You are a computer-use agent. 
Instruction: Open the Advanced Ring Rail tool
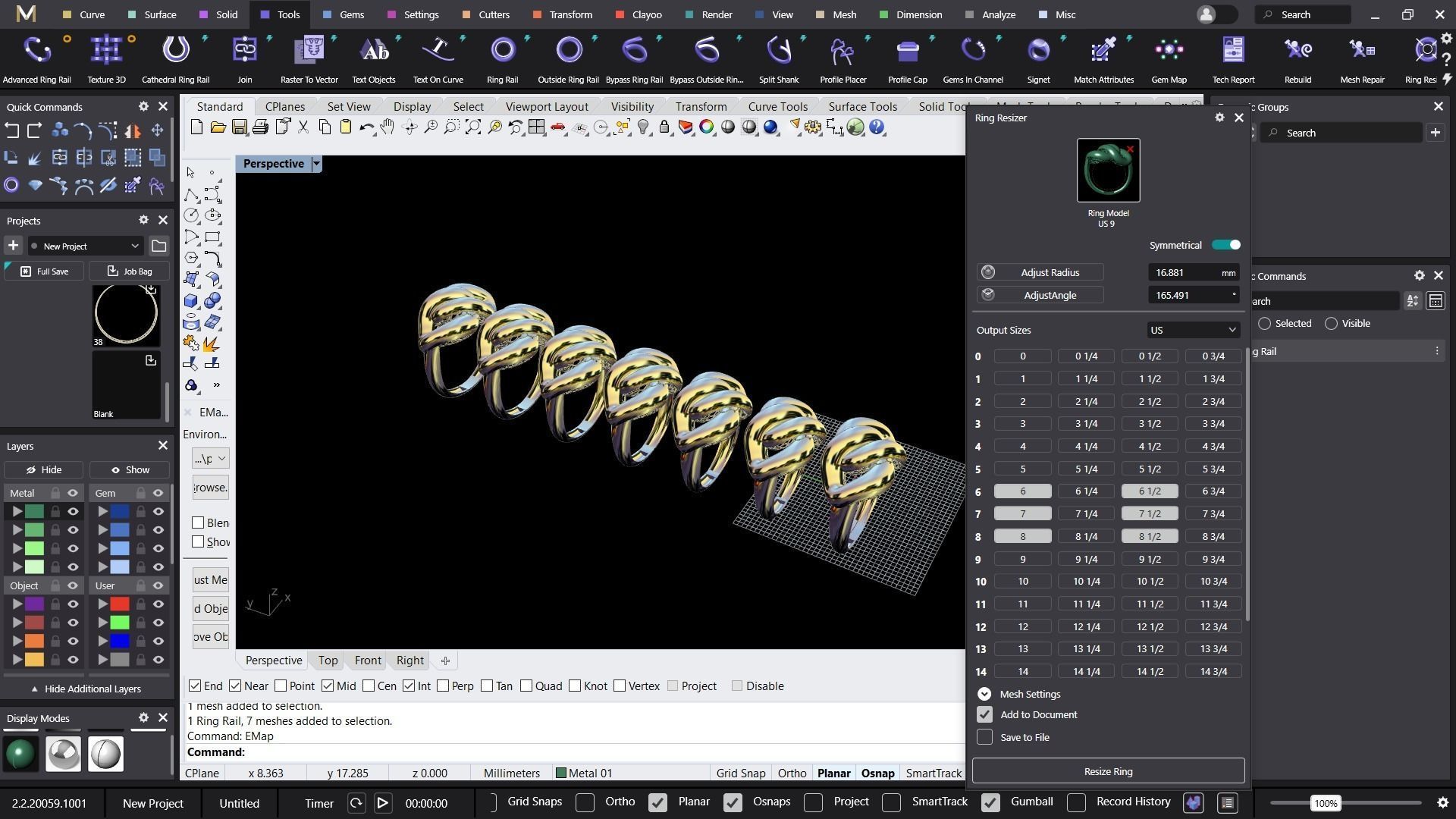click(x=37, y=59)
